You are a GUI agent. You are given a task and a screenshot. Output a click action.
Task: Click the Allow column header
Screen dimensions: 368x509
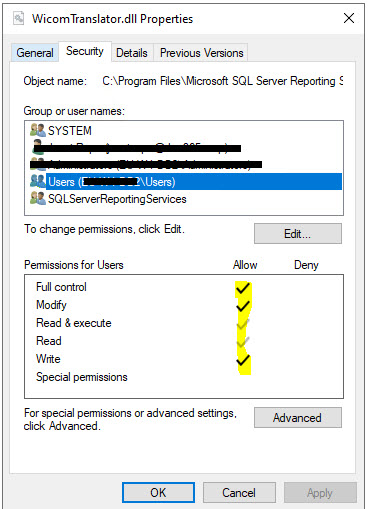coord(245,265)
